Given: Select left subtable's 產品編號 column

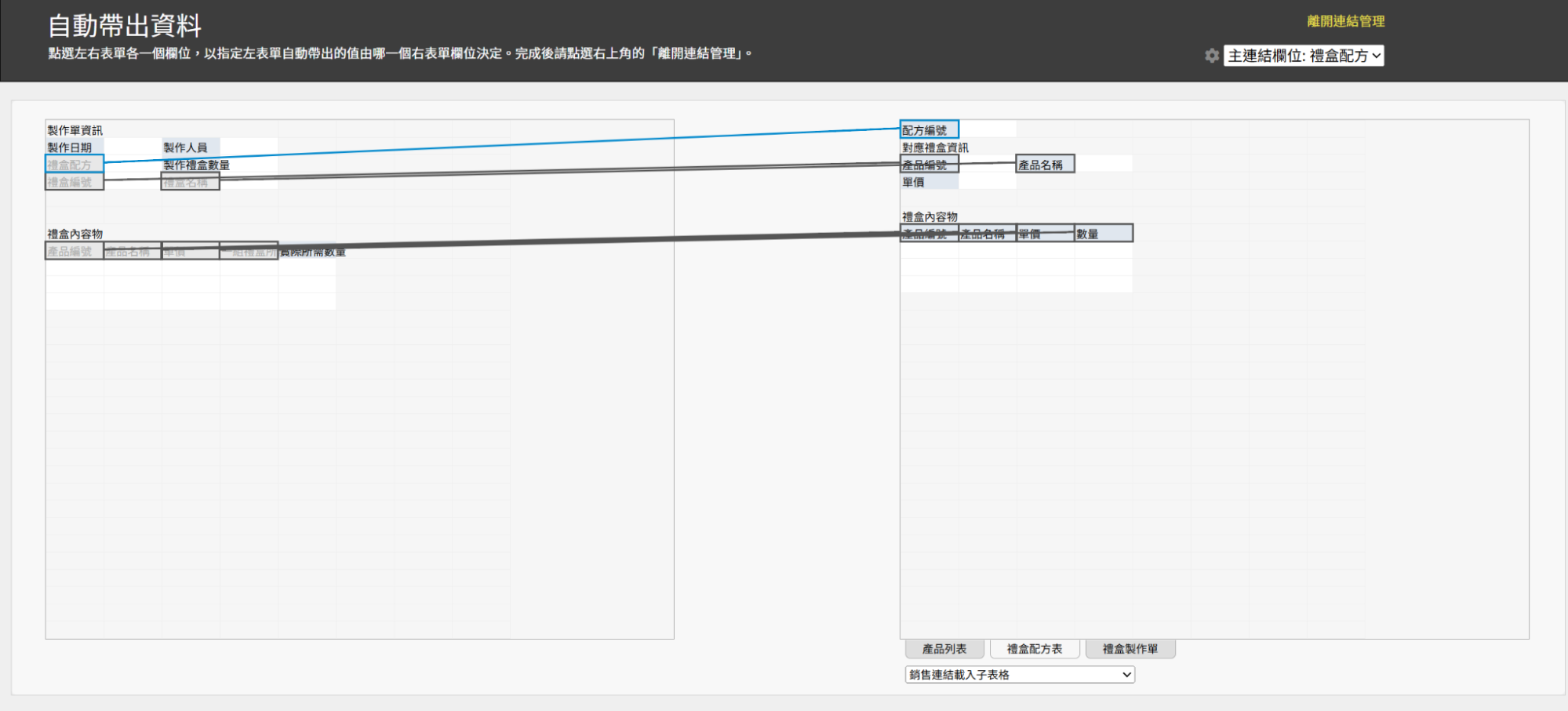Looking at the screenshot, I should click(74, 252).
